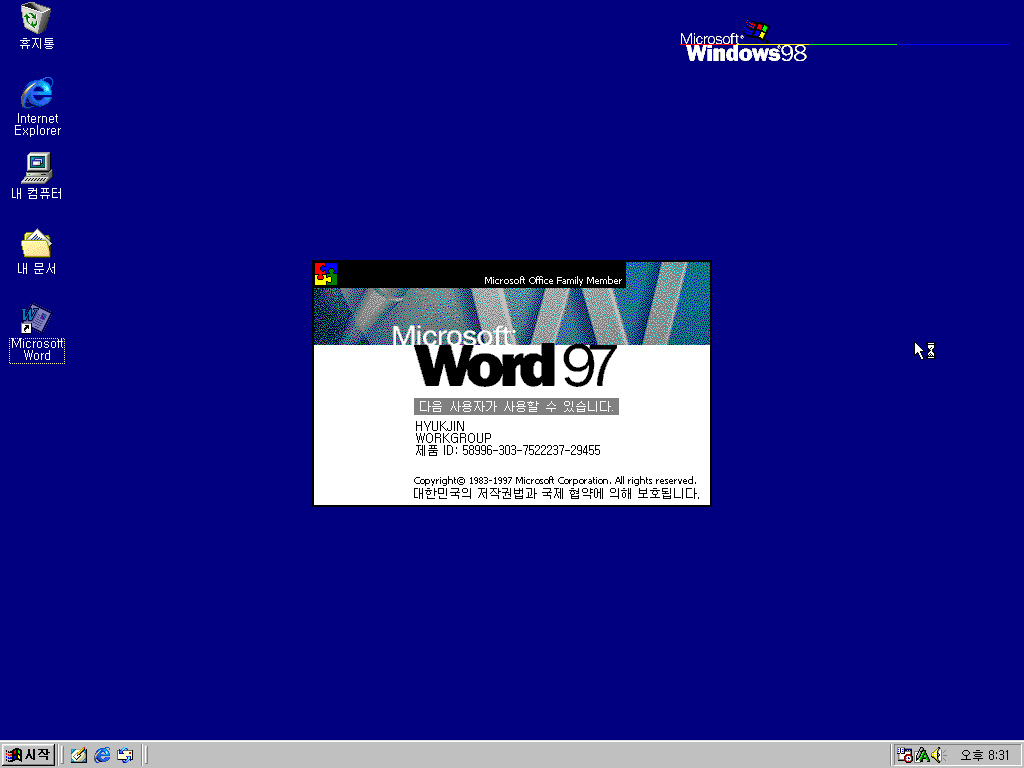
Task: Click the 대한민국의 저작권법 notice line
Action: click(x=556, y=494)
